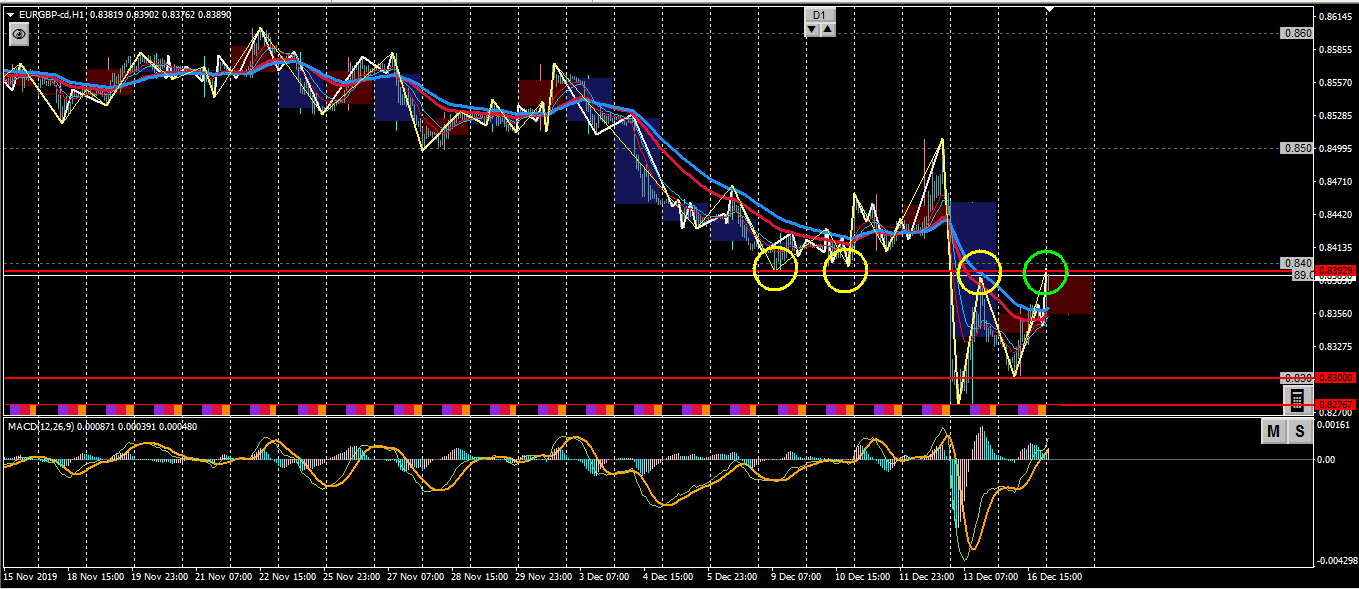Viewport: 1359px width, 589px height.
Task: Click the 0.84135 price scale value
Action: tap(1337, 248)
